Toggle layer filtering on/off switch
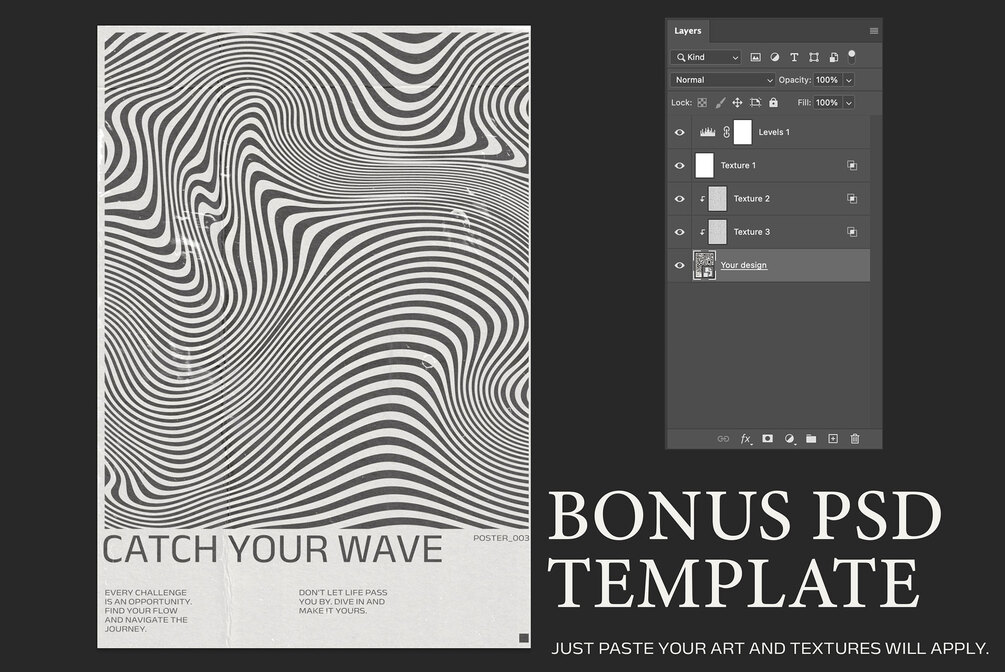Screen dimensions: 1005x672 coord(852,56)
